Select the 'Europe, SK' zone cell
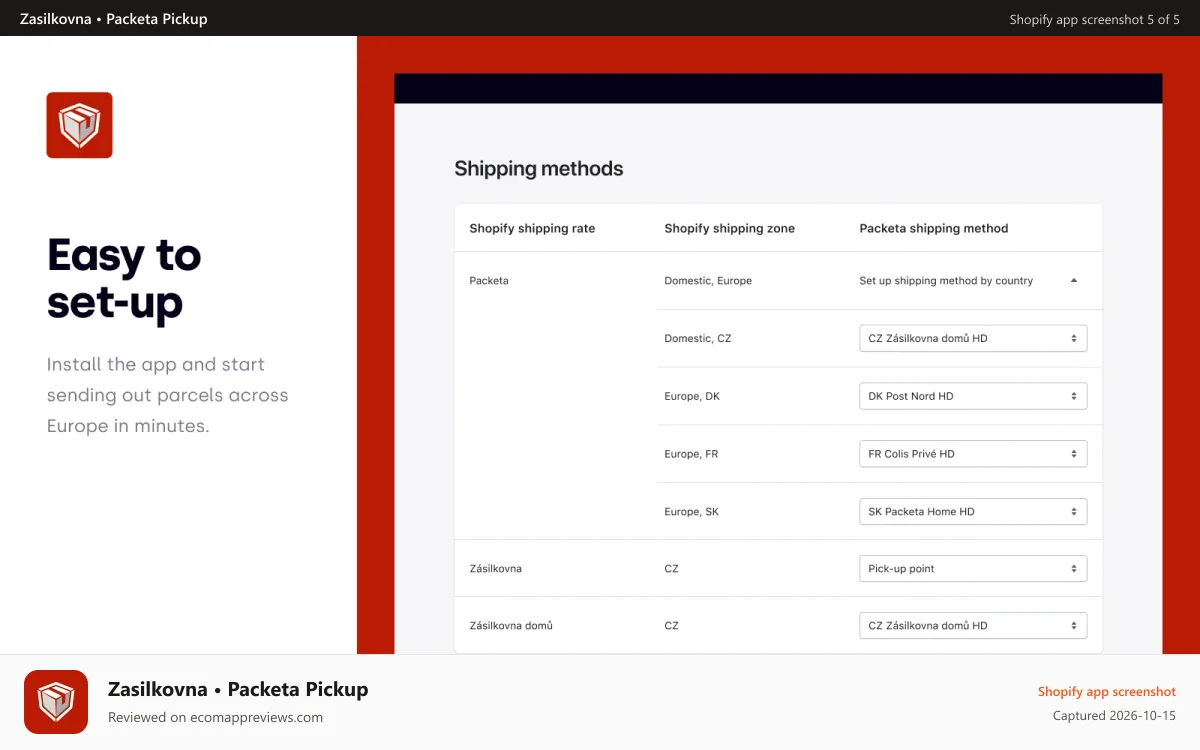Viewport: 1200px width, 750px height. (x=691, y=511)
